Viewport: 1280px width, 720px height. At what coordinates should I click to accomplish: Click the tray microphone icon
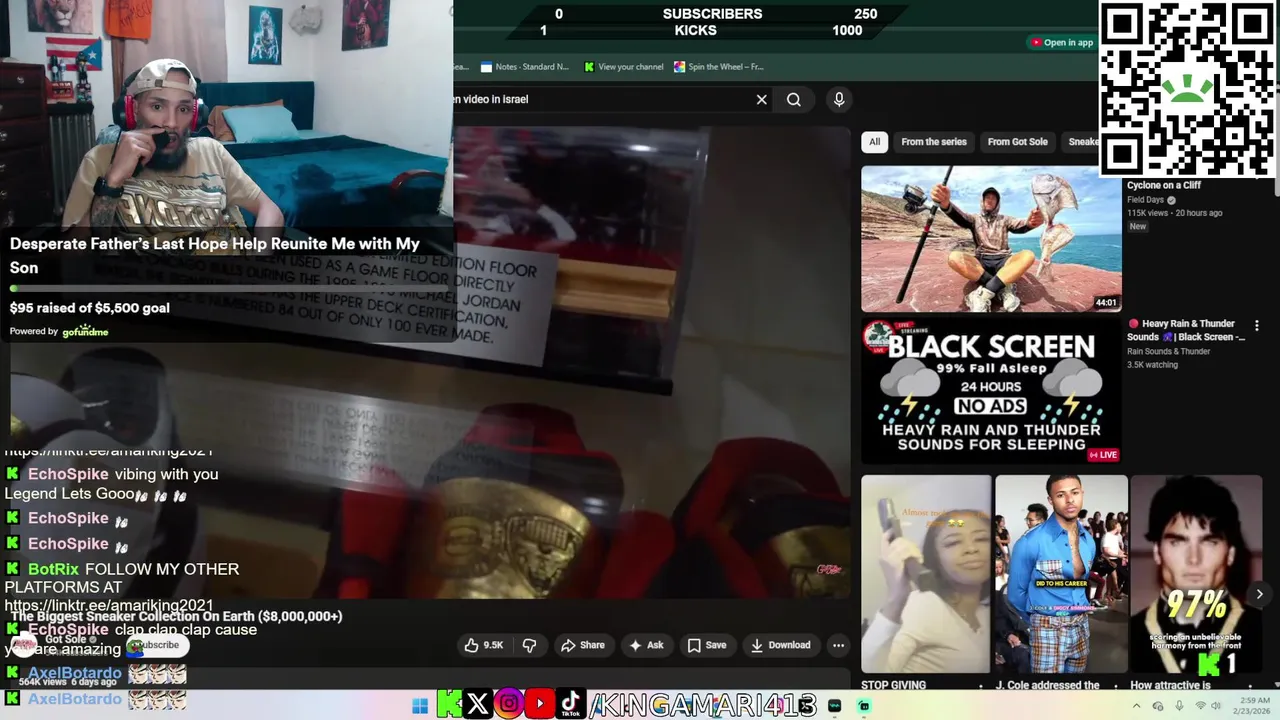point(1179,706)
